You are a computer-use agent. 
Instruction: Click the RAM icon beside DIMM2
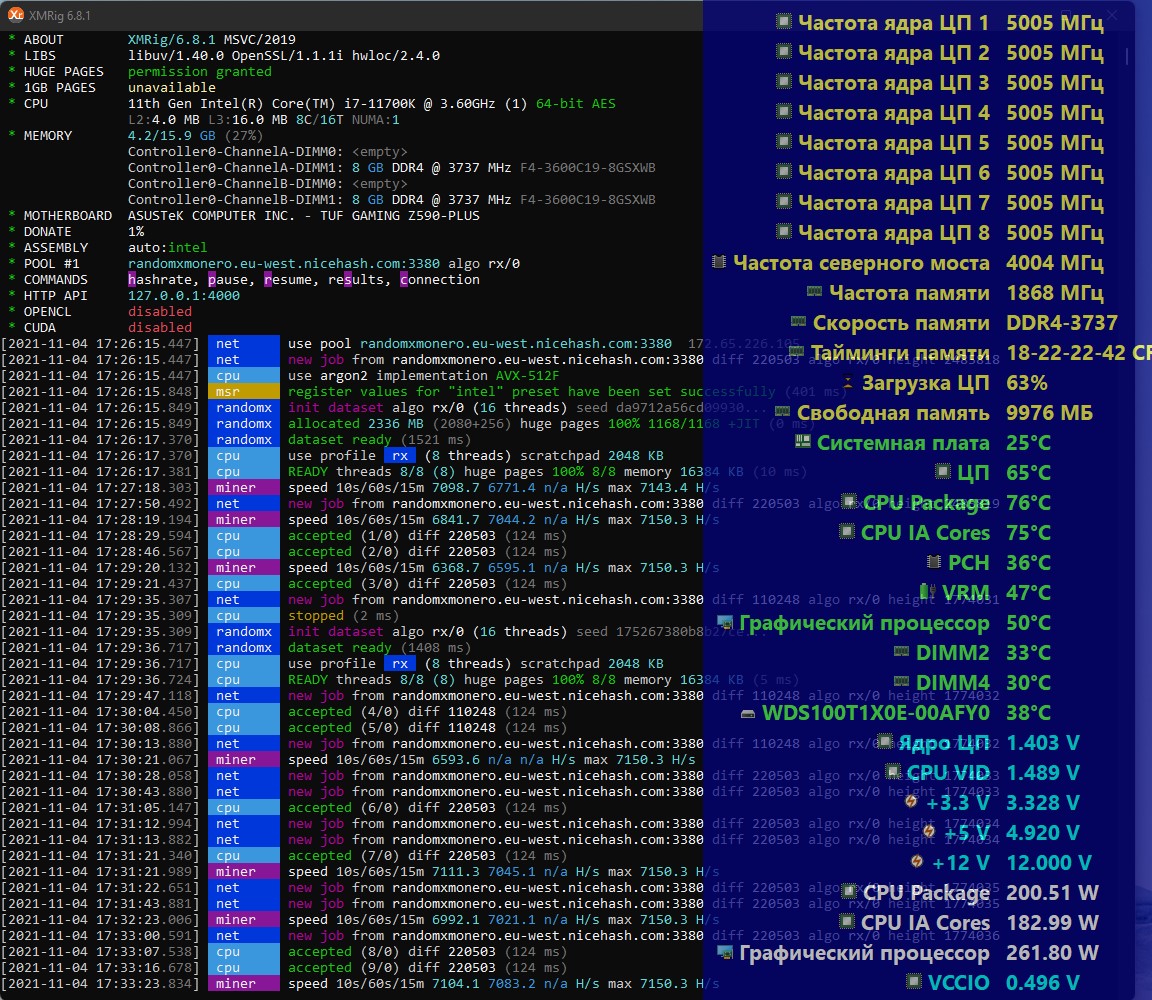click(901, 650)
